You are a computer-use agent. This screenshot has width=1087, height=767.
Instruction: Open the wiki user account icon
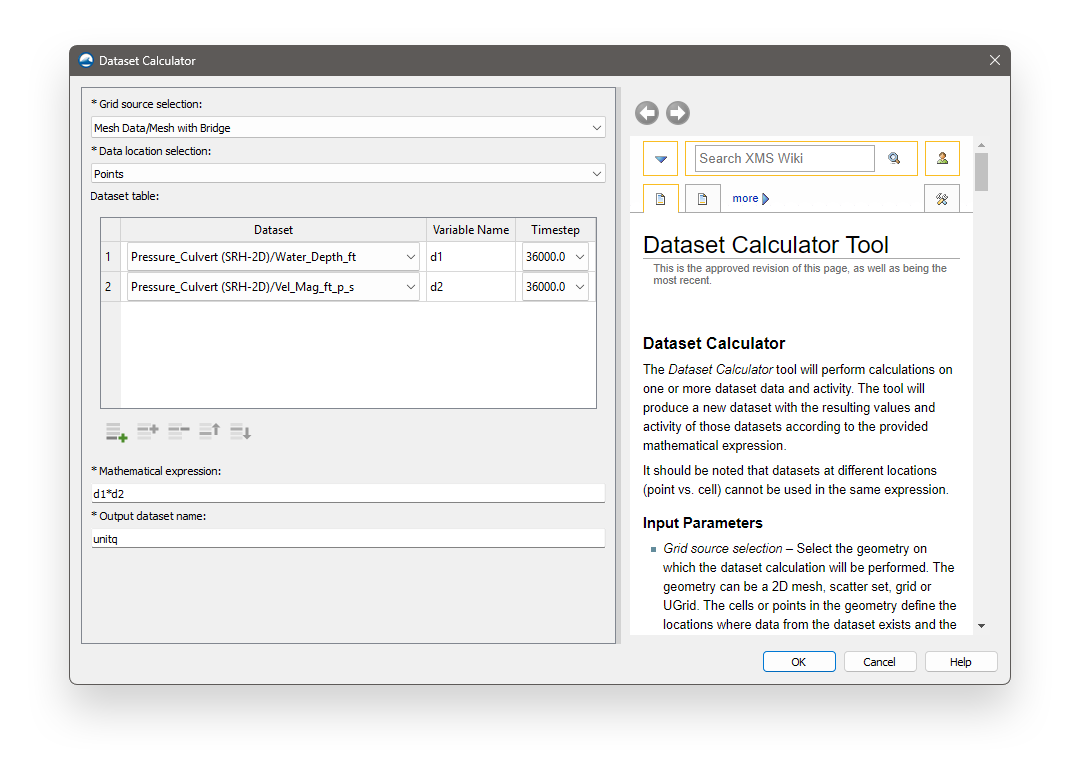pyautogui.click(x=942, y=158)
